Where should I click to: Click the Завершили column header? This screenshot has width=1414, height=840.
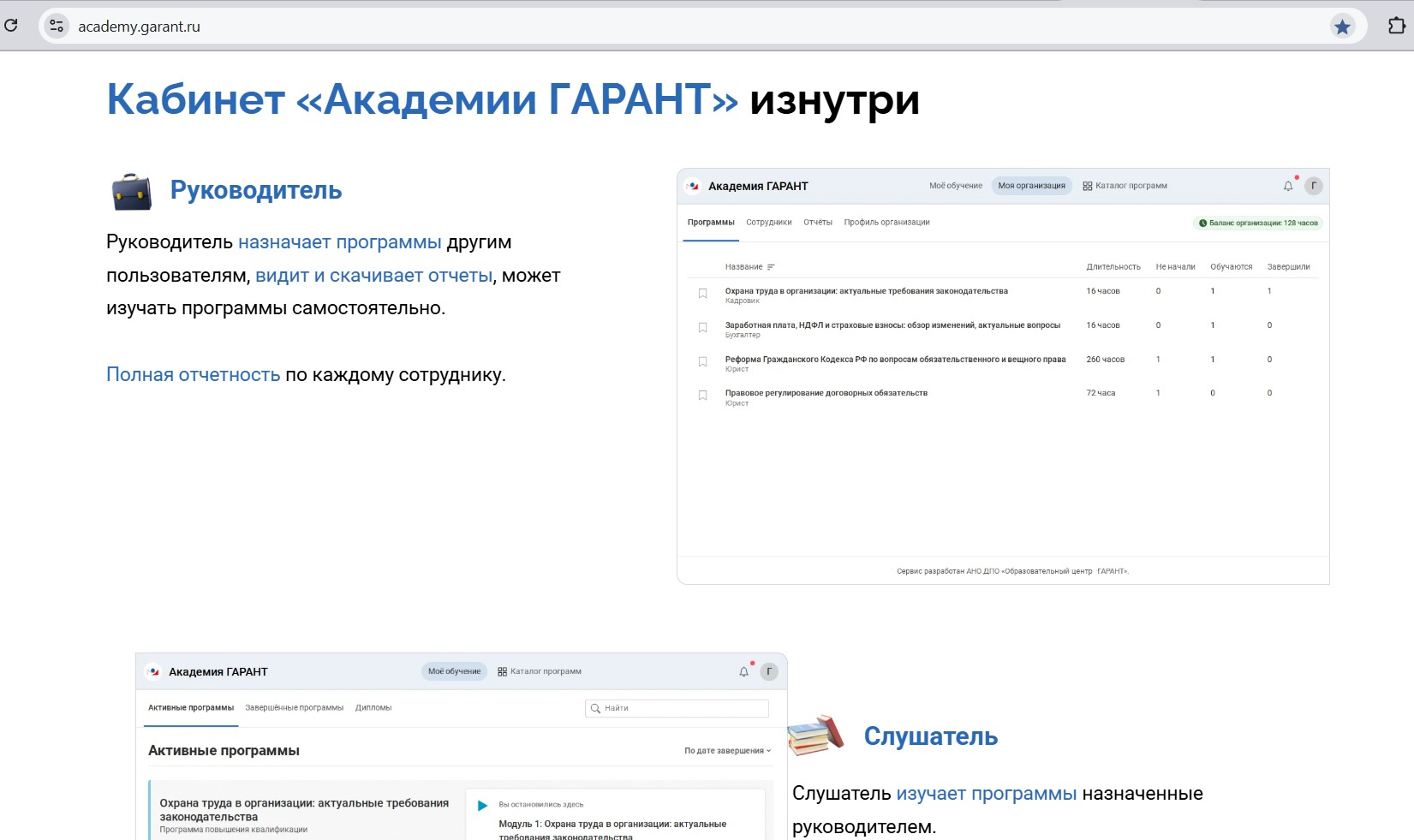point(1288,267)
